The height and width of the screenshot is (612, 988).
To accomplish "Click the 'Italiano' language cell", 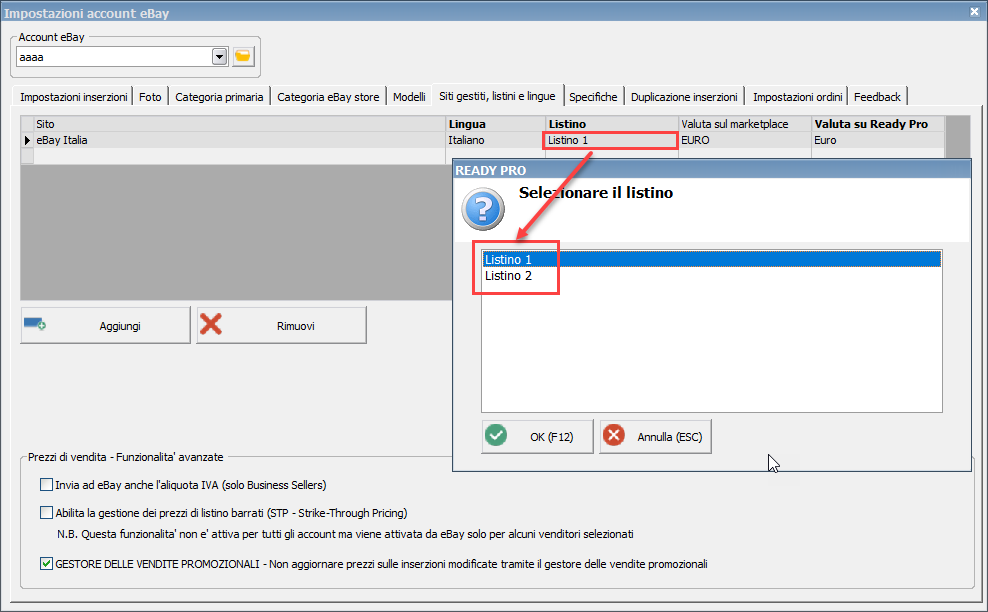I will click(x=496, y=140).
